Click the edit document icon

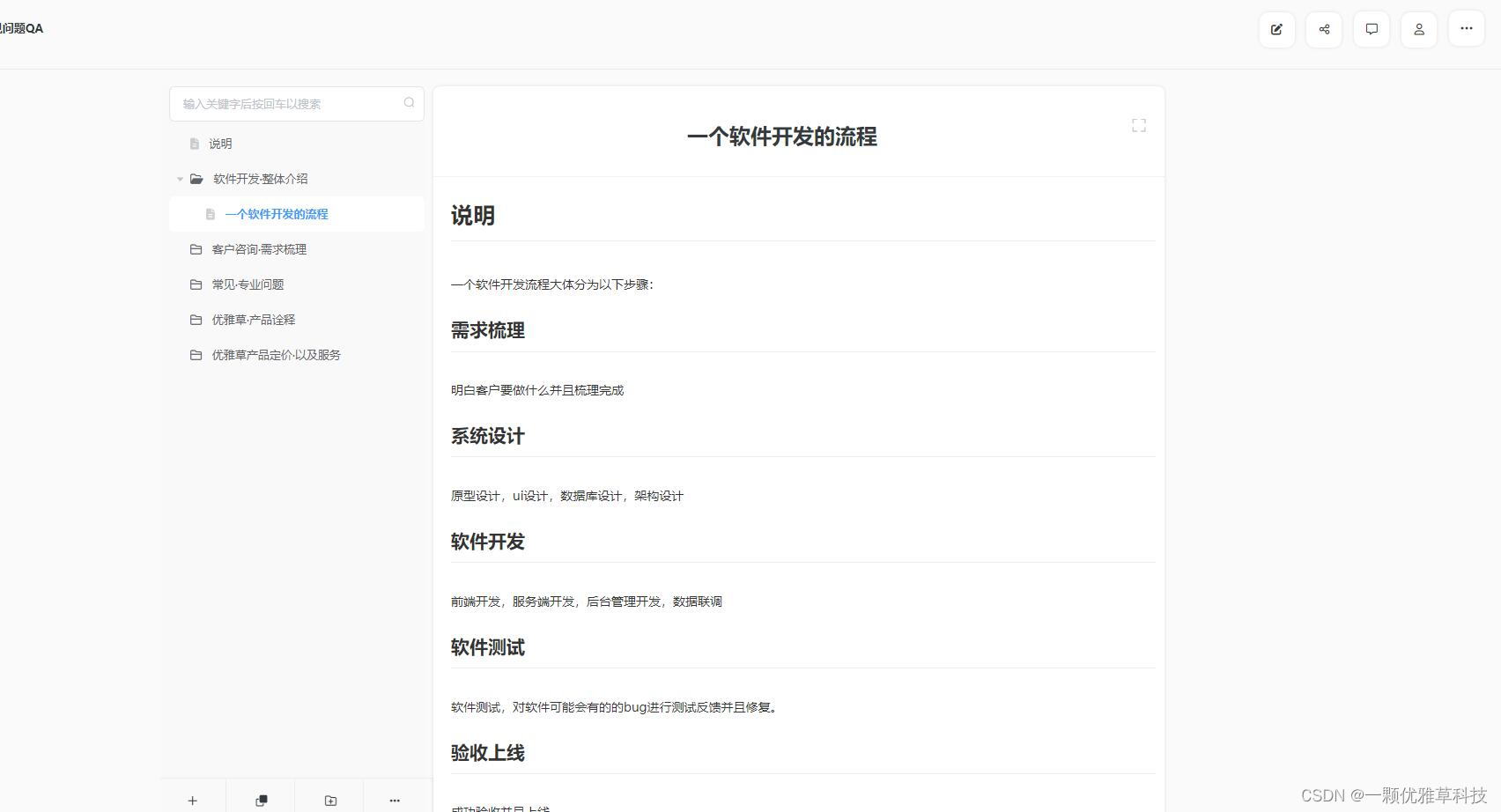click(x=1276, y=29)
